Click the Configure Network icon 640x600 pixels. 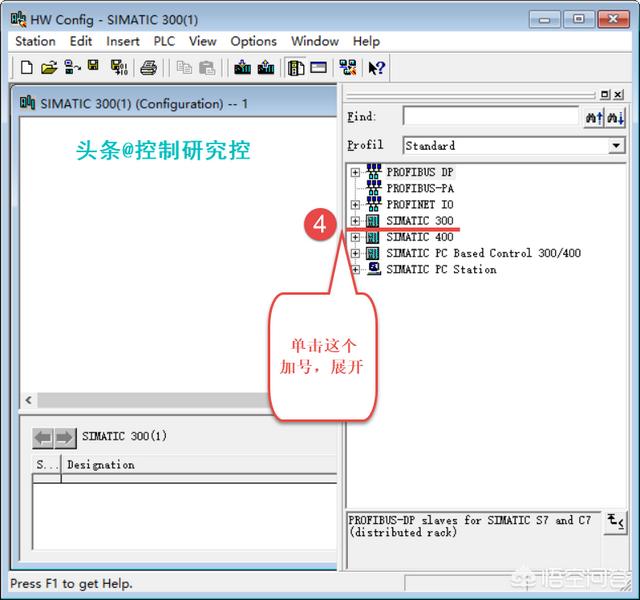coord(348,67)
